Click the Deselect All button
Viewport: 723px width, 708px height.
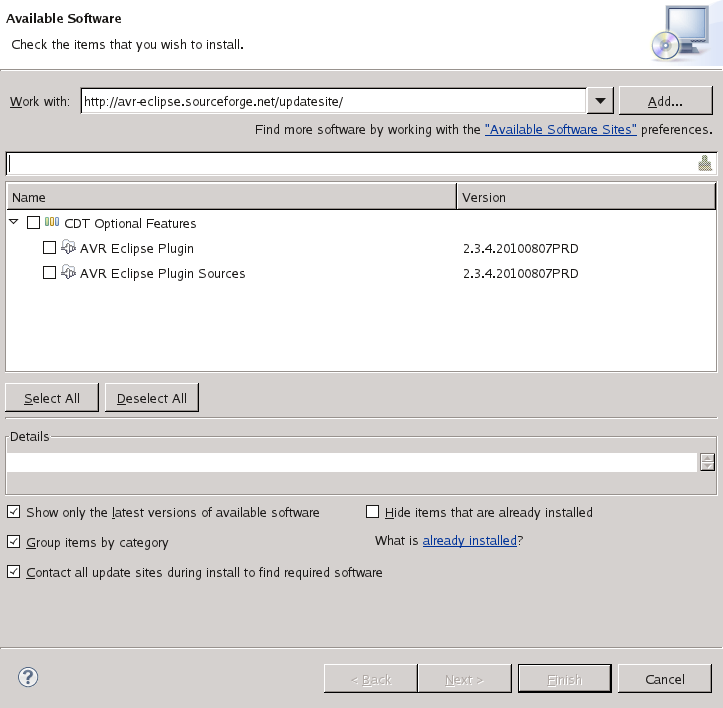(x=152, y=398)
